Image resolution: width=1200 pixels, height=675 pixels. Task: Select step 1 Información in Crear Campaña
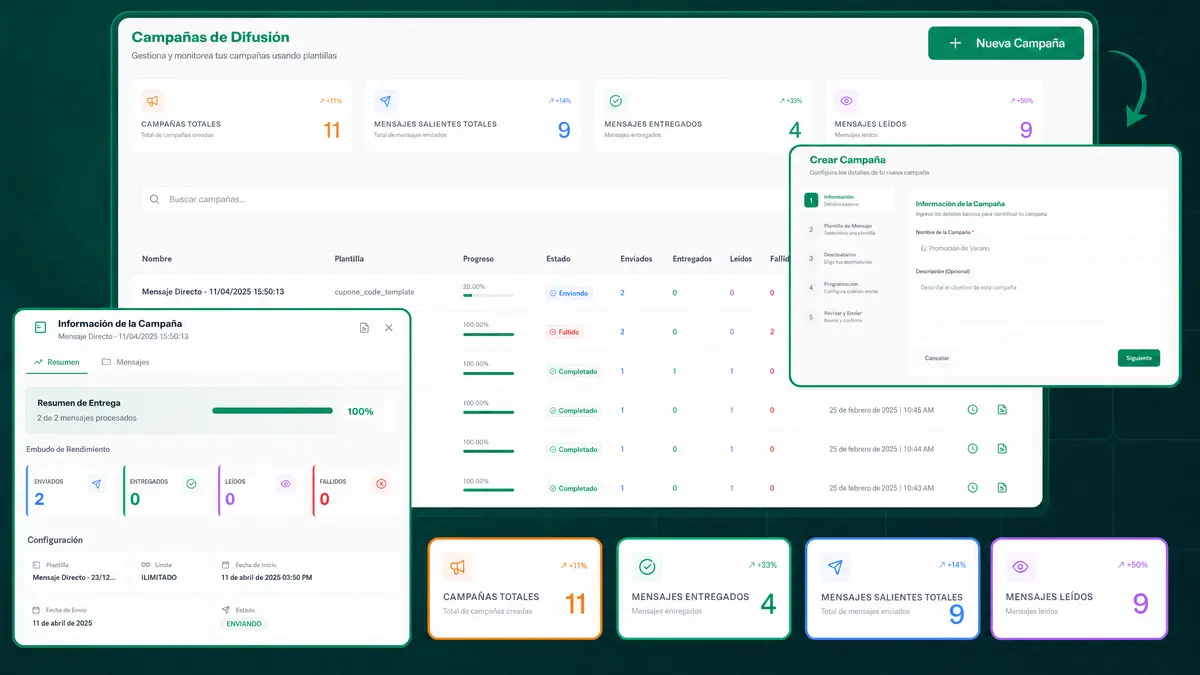(x=849, y=200)
